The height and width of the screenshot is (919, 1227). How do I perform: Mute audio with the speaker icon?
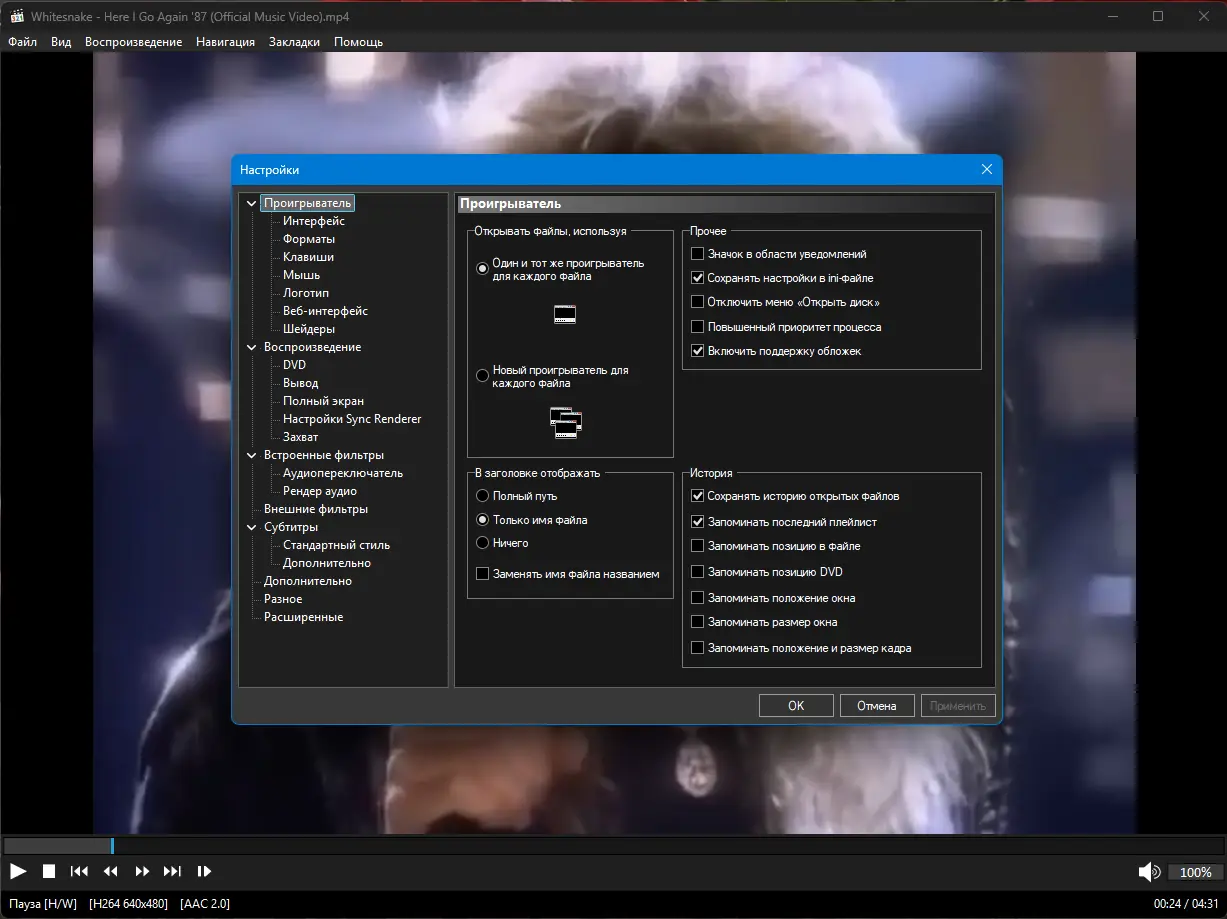[x=1149, y=872]
